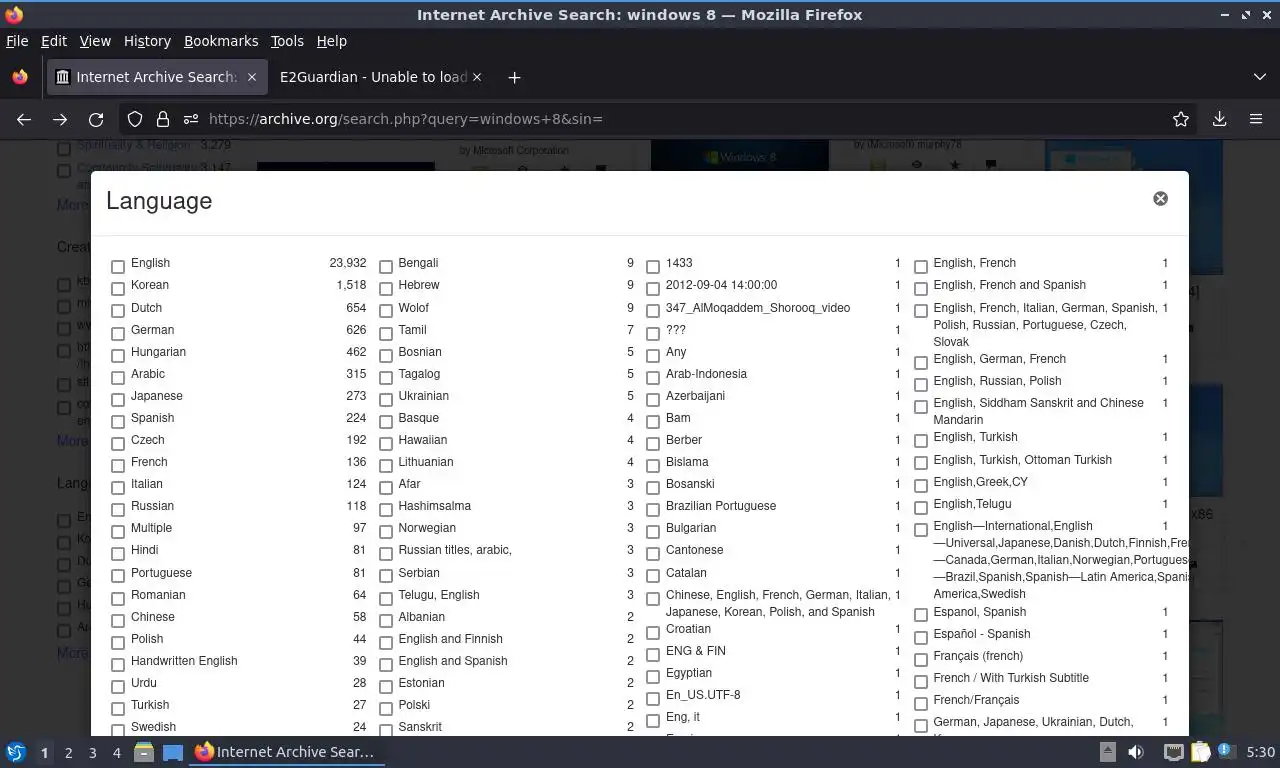This screenshot has height=768, width=1280.
Task: Select the Français (french) checkbox
Action: coord(921,659)
